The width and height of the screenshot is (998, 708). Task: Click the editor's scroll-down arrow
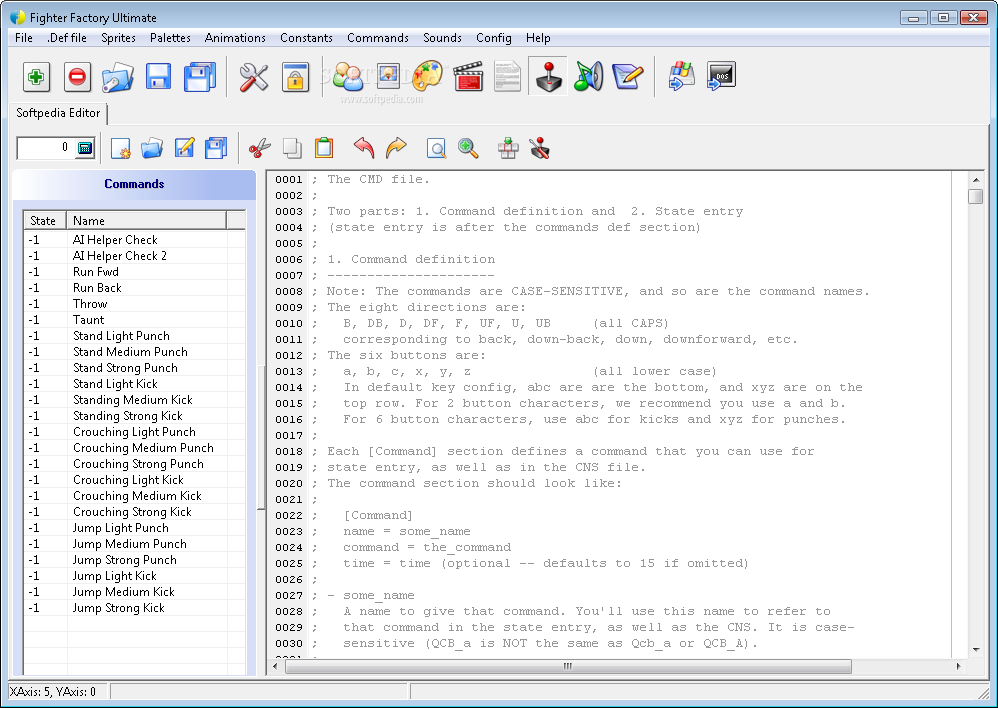tap(976, 650)
